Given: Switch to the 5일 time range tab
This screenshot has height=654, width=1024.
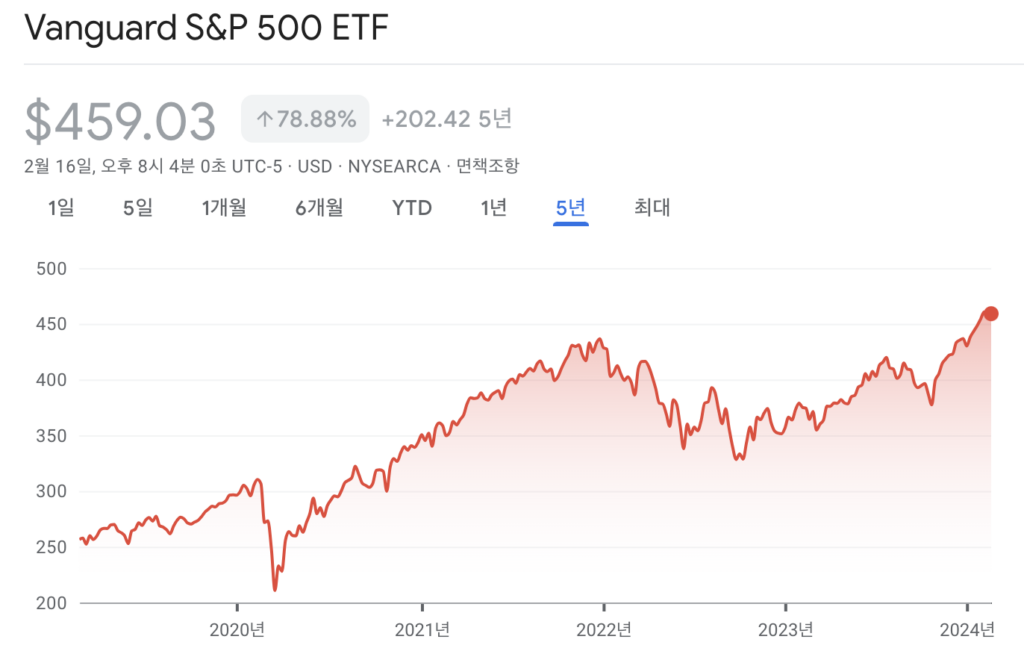Looking at the screenshot, I should 138,208.
